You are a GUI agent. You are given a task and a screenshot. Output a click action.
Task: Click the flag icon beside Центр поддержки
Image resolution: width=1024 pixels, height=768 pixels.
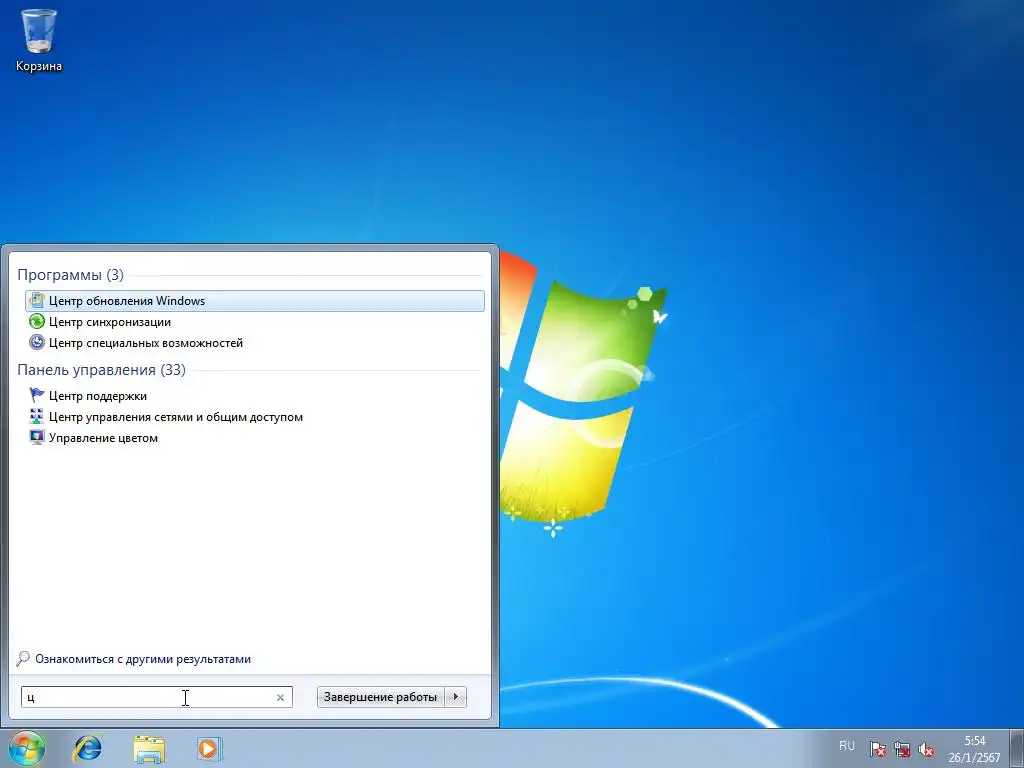click(37, 396)
